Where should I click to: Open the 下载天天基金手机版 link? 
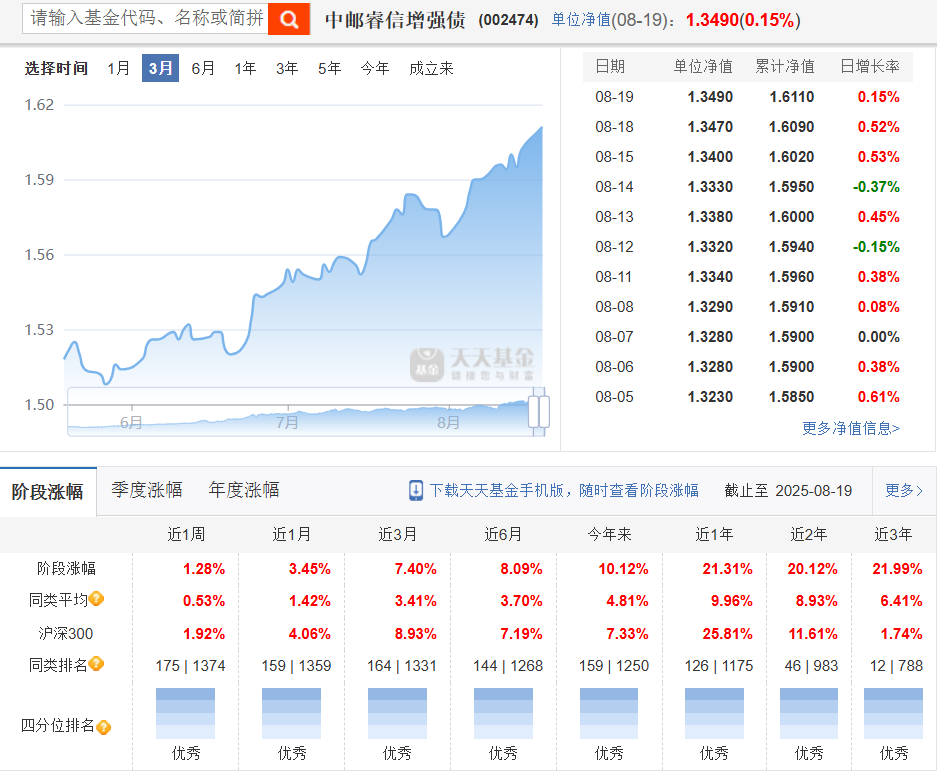[x=564, y=491]
